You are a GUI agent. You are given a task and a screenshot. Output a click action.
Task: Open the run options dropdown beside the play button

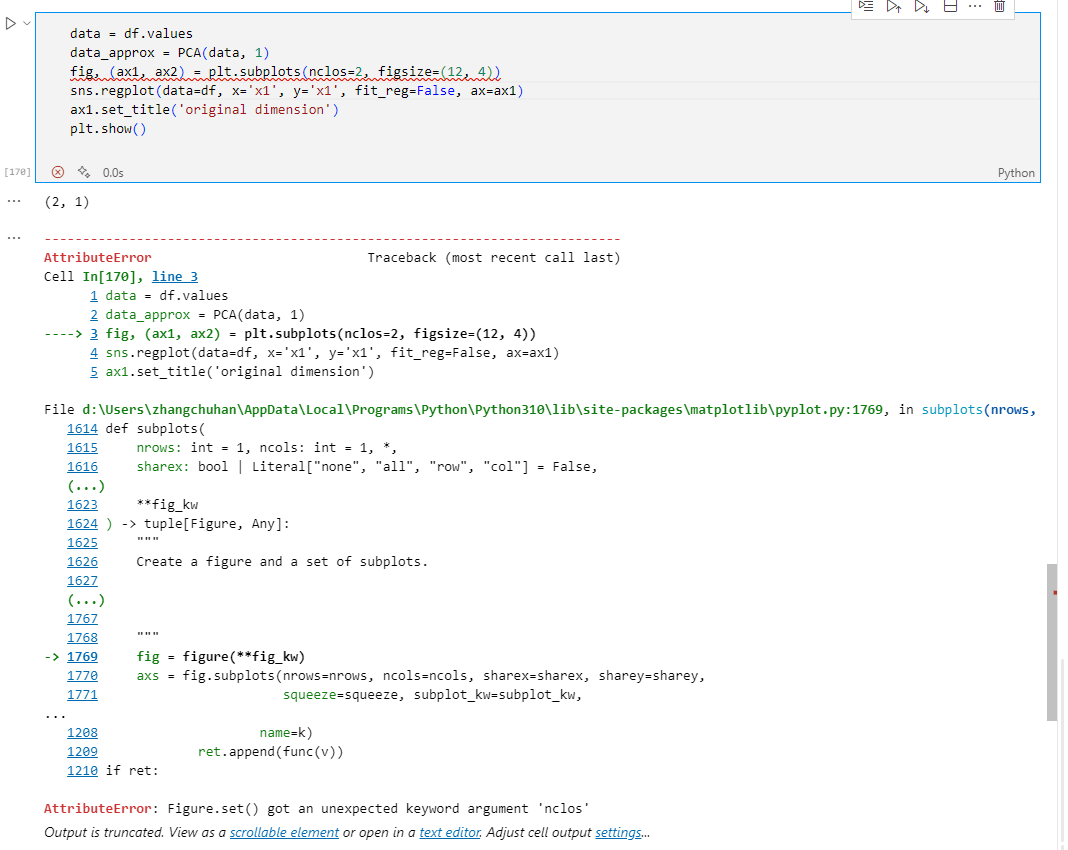coord(27,23)
